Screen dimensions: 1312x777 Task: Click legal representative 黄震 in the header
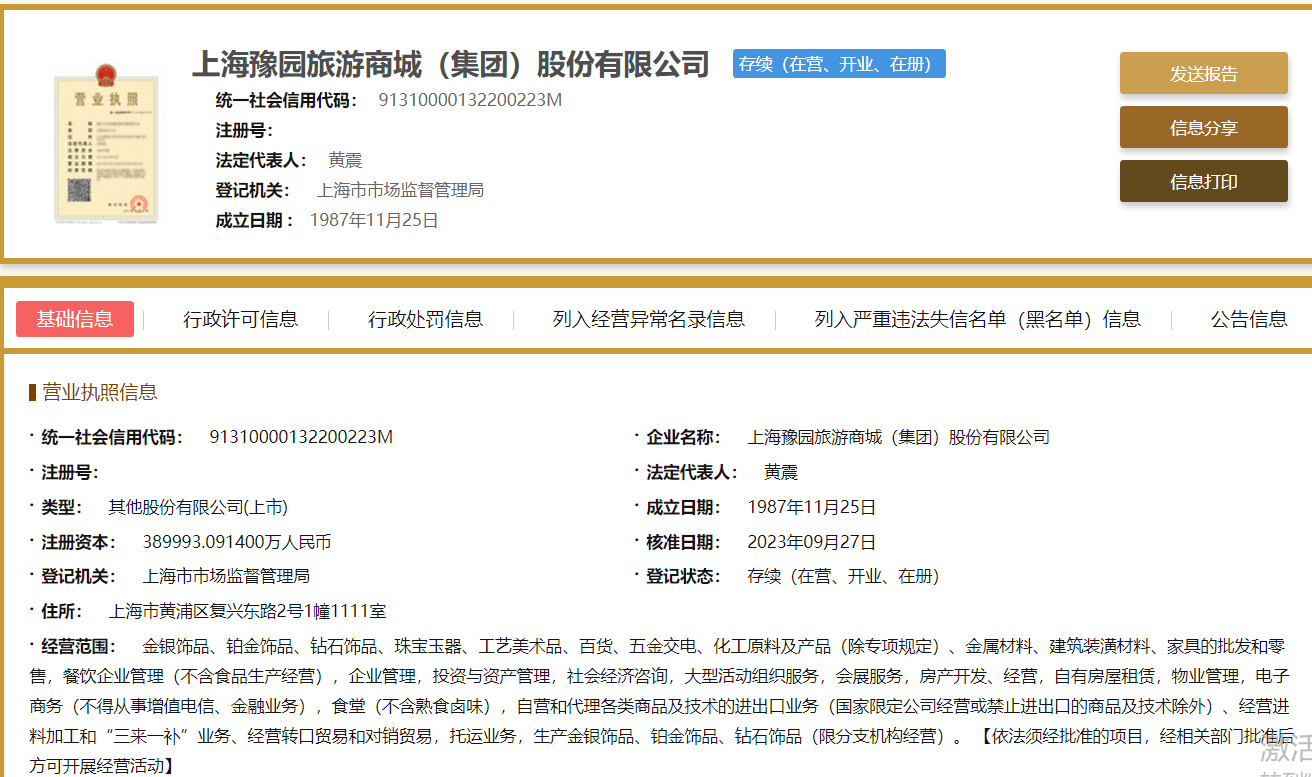tap(345, 160)
